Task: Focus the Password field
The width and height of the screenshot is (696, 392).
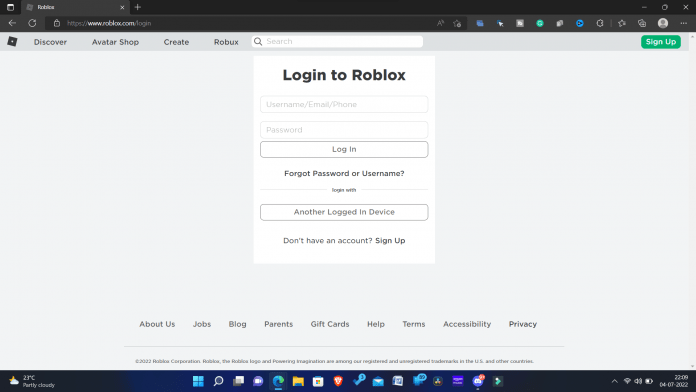Action: tap(344, 130)
